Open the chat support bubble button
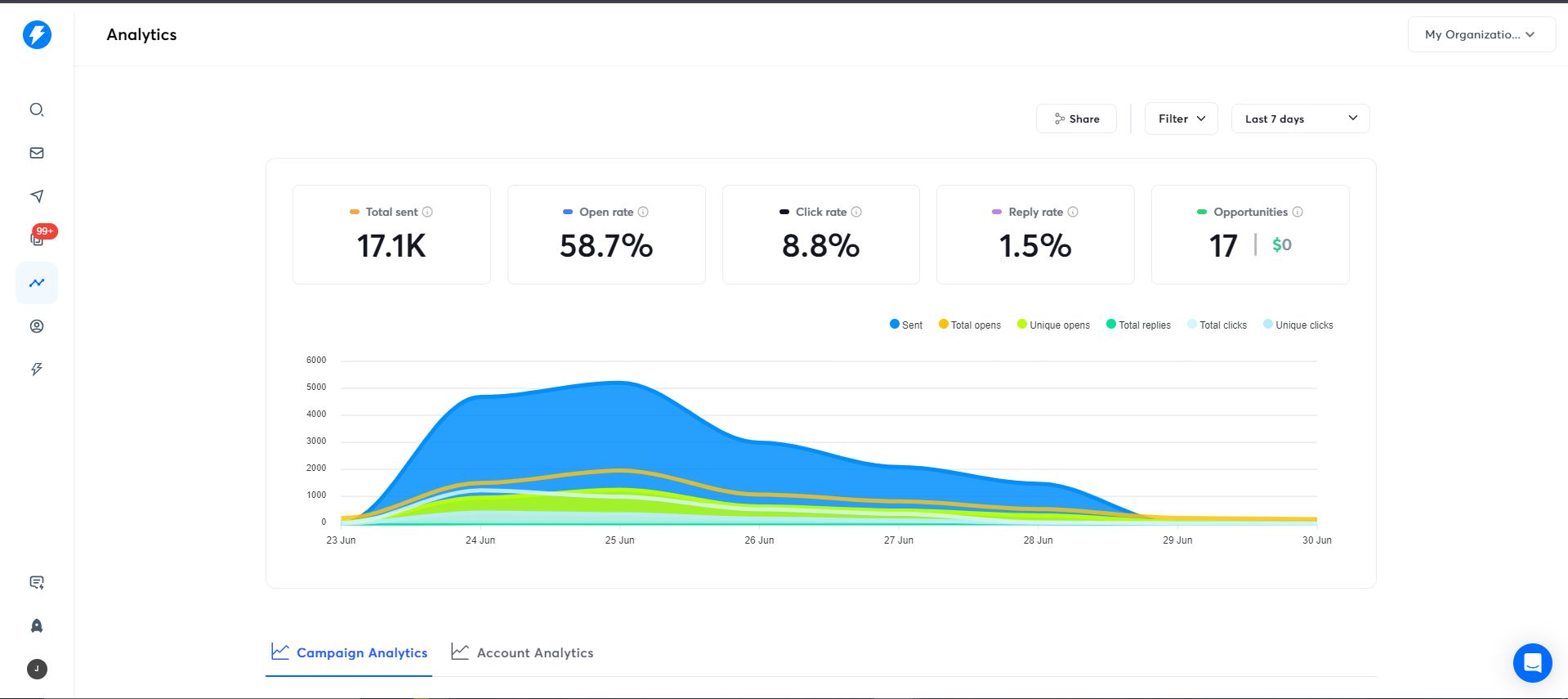 1532,662
